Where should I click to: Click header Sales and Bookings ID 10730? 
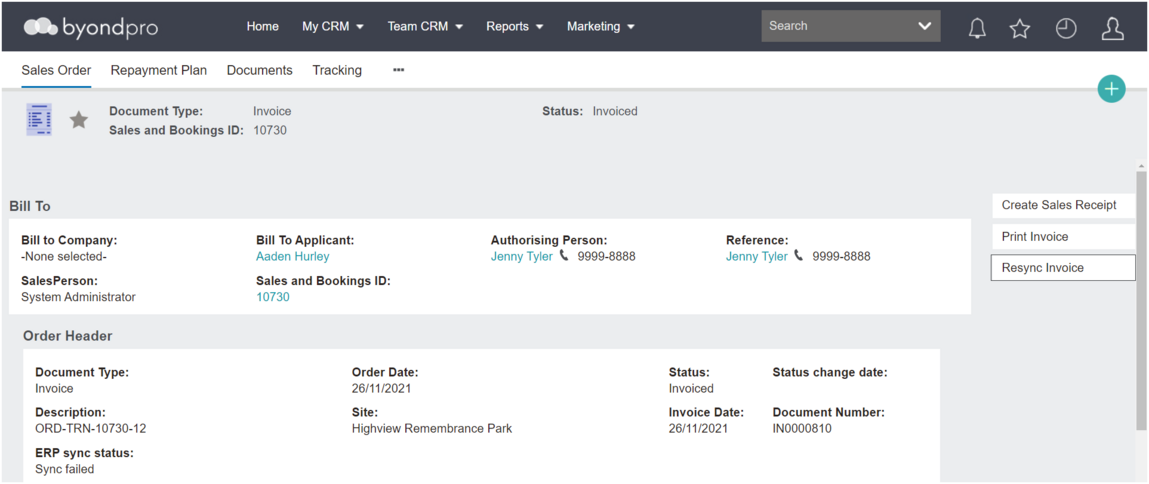270,131
